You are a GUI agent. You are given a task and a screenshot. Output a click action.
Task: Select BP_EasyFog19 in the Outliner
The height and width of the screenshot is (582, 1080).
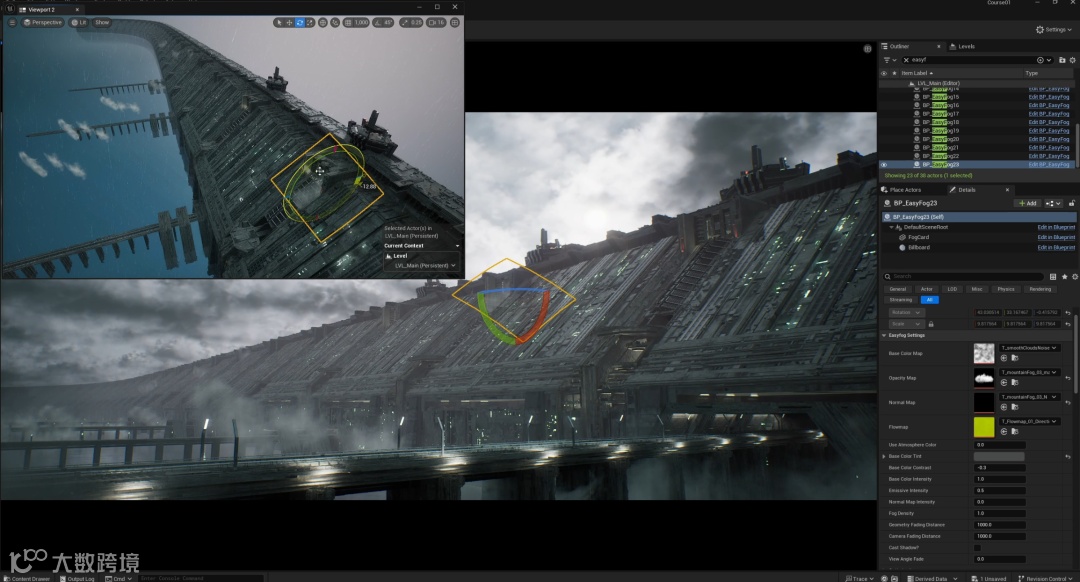click(941, 131)
